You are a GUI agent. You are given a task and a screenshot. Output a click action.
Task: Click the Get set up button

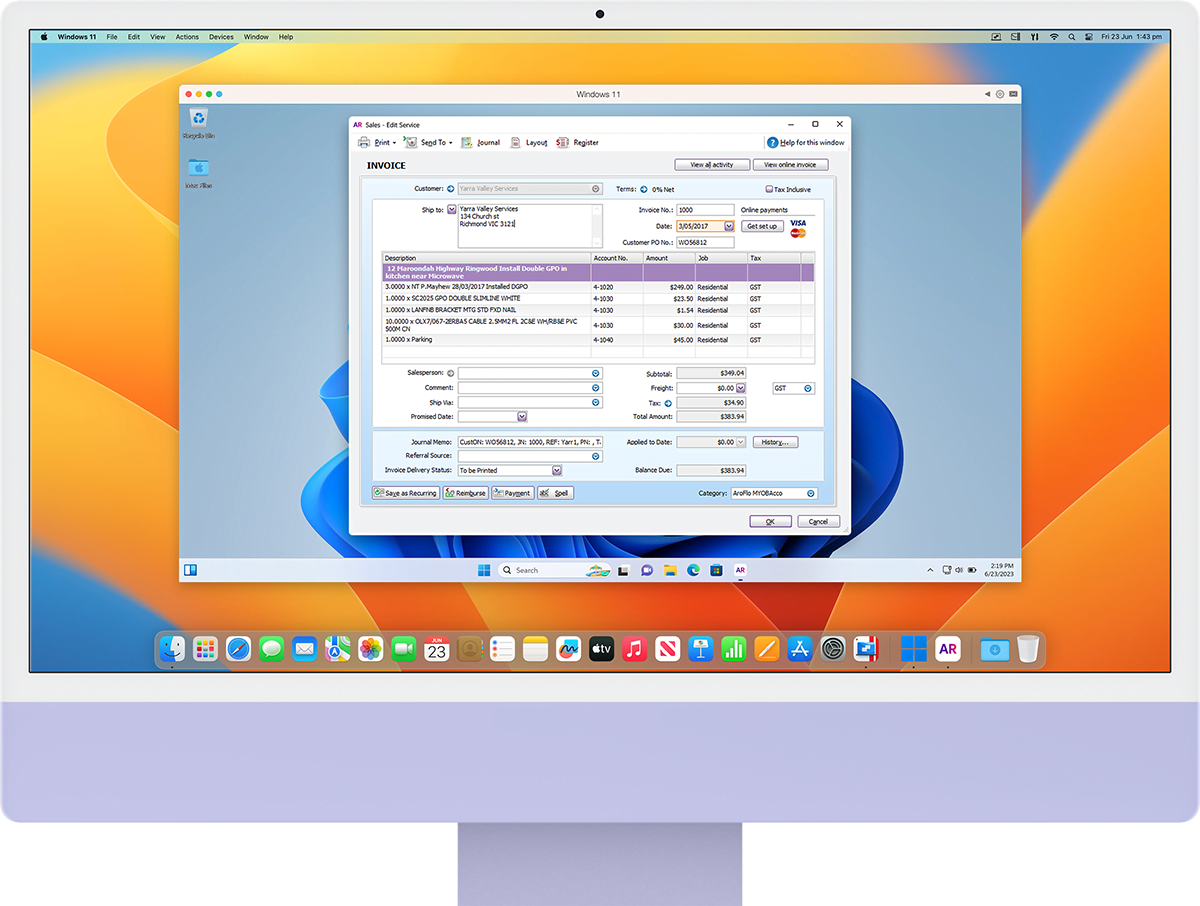pos(762,226)
